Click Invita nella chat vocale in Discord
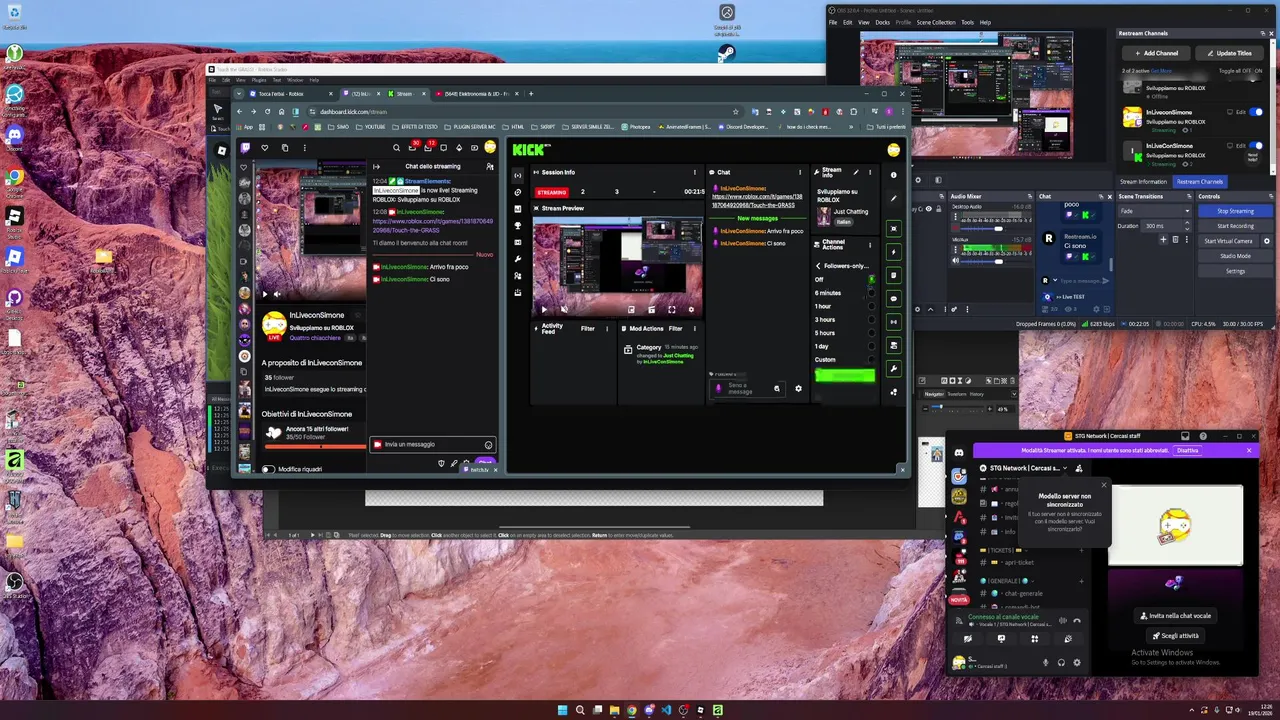 [1175, 616]
